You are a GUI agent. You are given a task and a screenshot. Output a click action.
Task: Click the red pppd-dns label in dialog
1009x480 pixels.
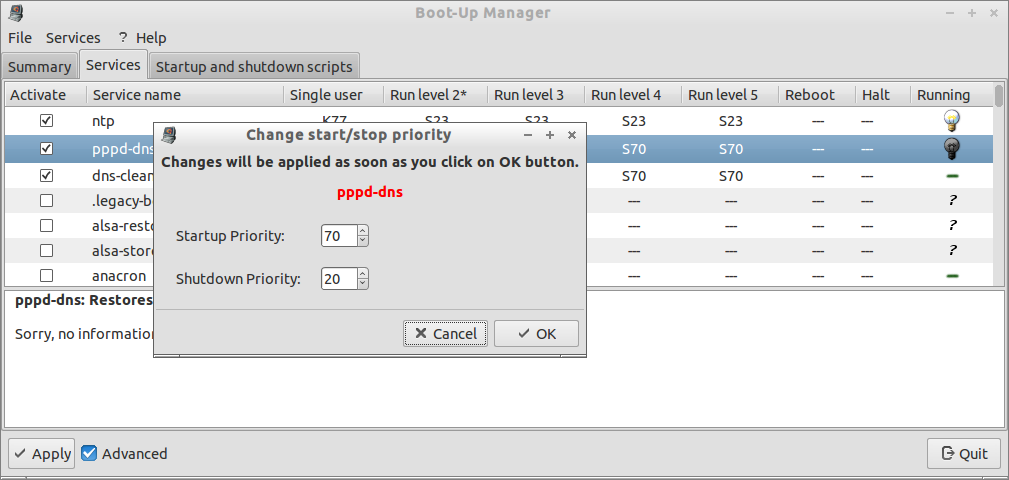(370, 192)
